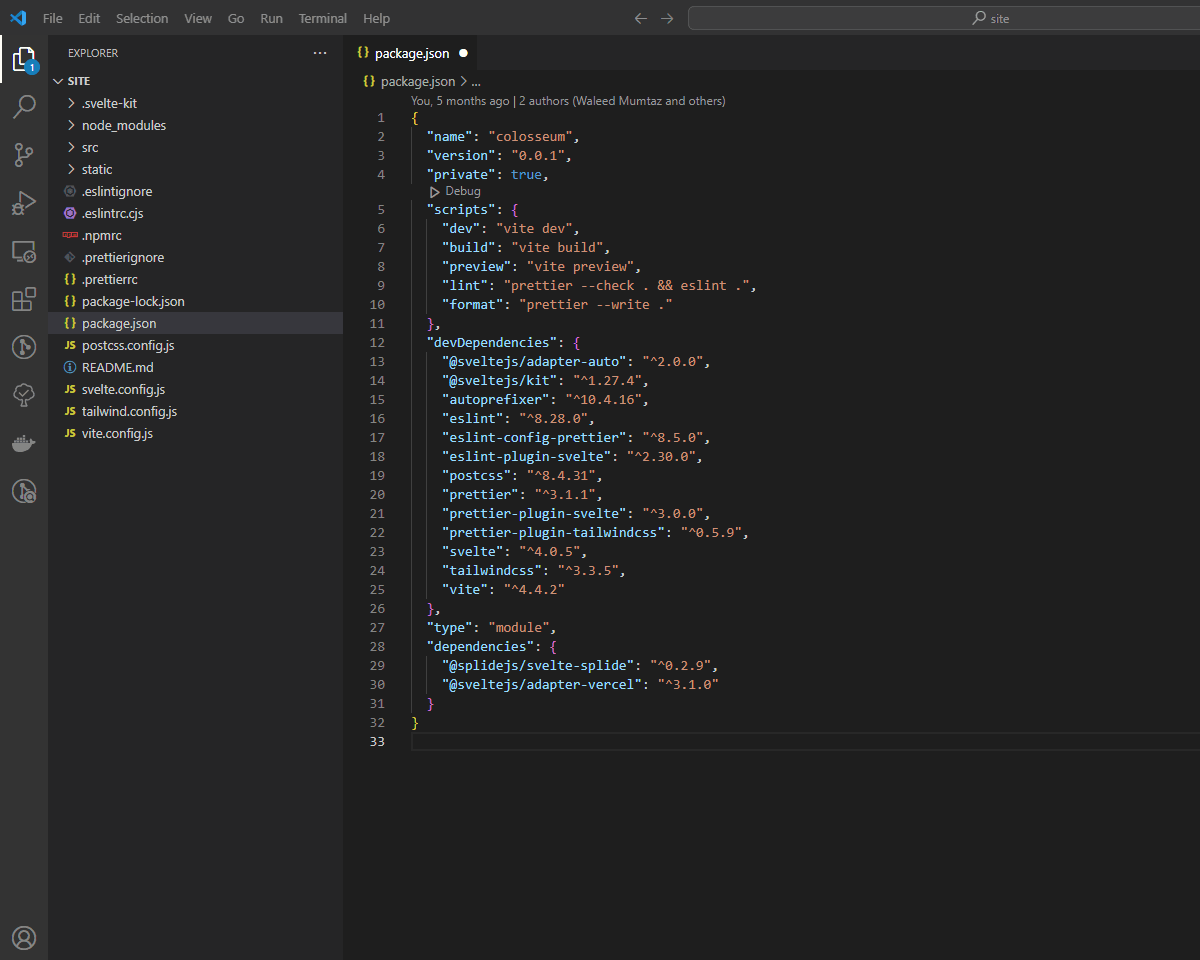Collapse the SITE root folder section

coord(78,81)
